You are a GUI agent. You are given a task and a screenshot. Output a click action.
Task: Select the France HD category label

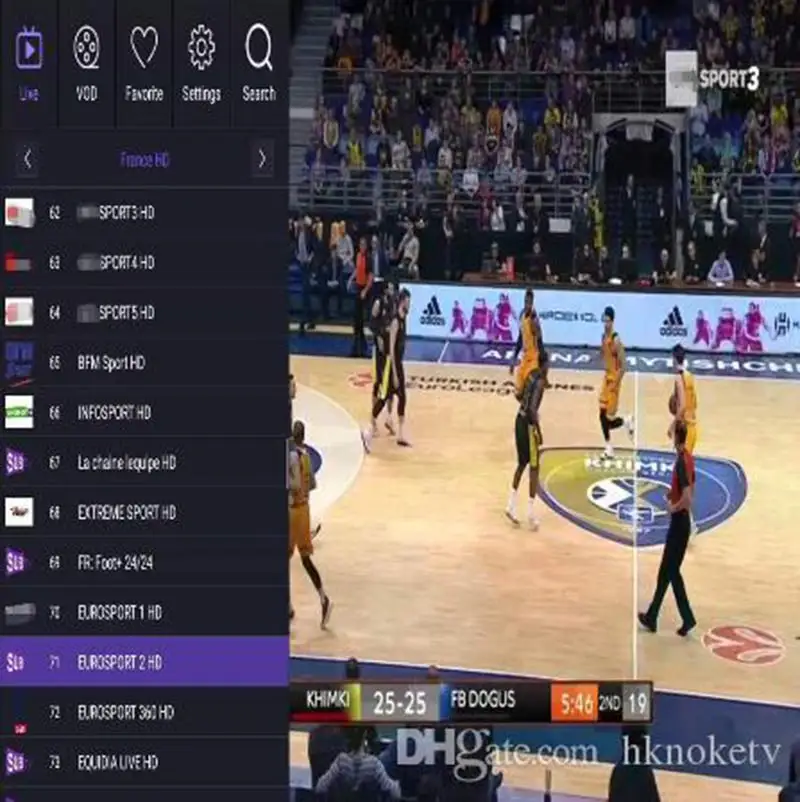pos(145,160)
